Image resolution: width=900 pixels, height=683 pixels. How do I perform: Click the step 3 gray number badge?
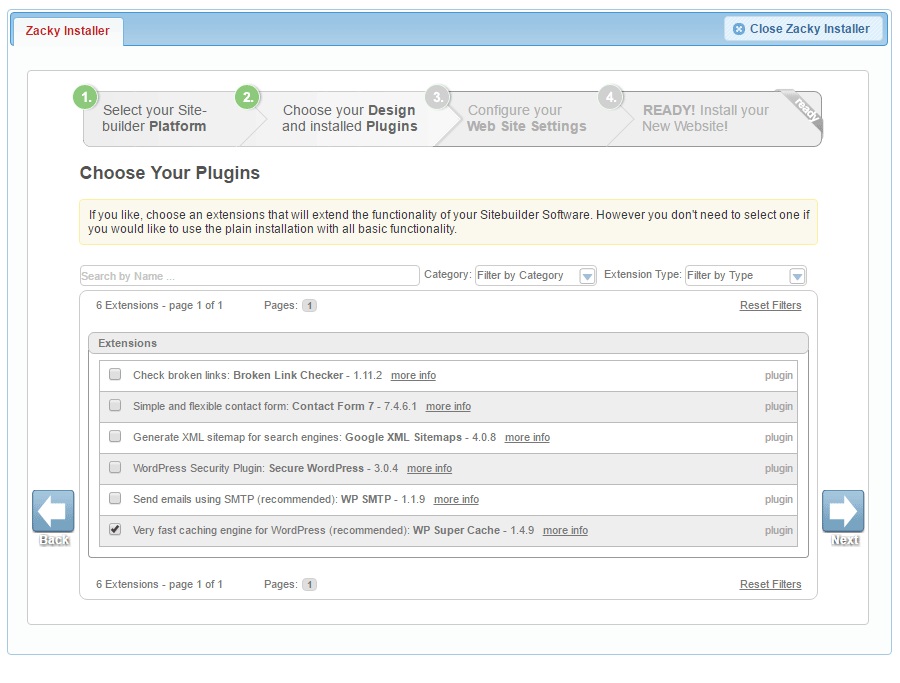pyautogui.click(x=436, y=97)
